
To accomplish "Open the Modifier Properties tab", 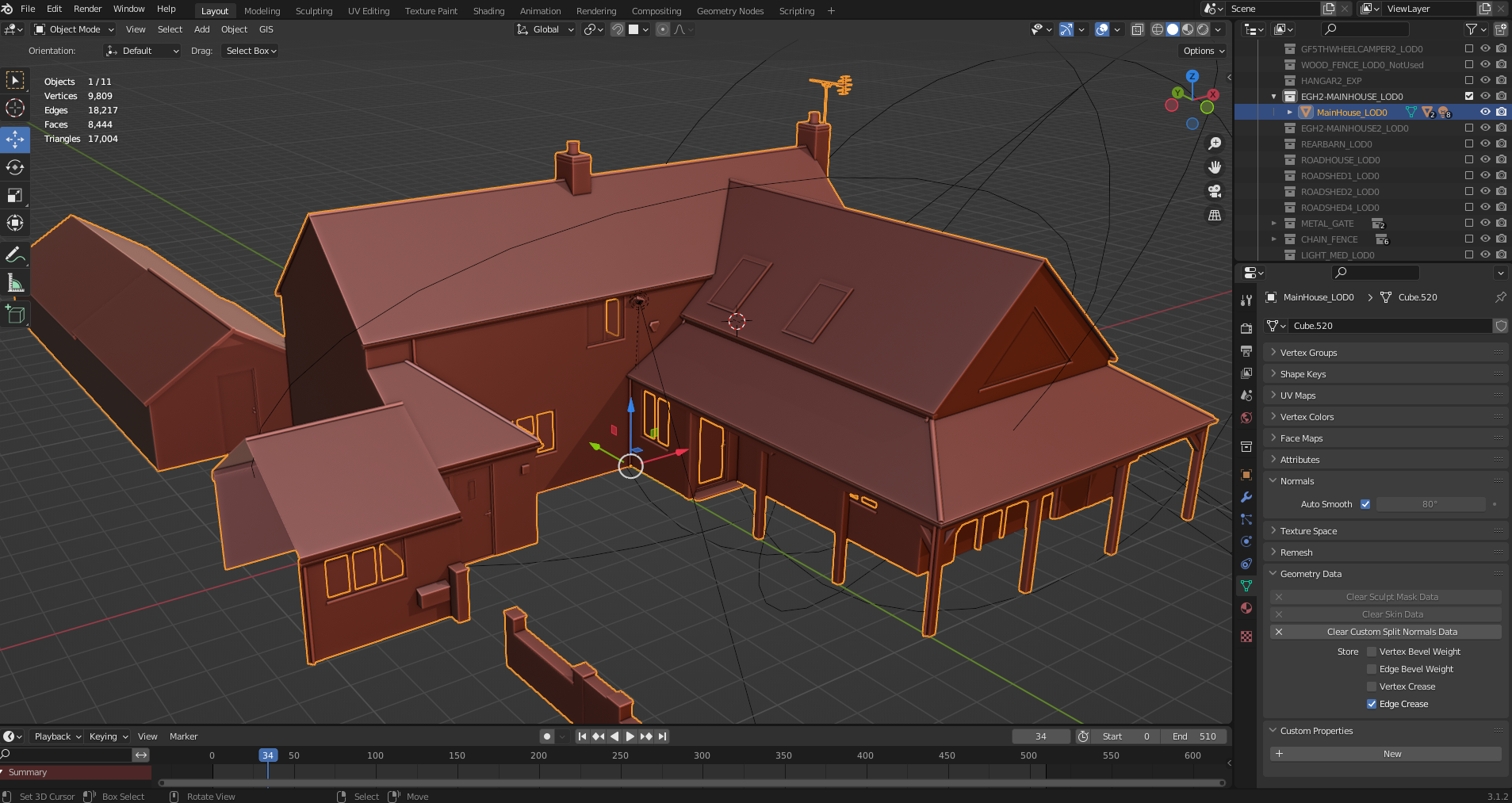I will (x=1246, y=497).
